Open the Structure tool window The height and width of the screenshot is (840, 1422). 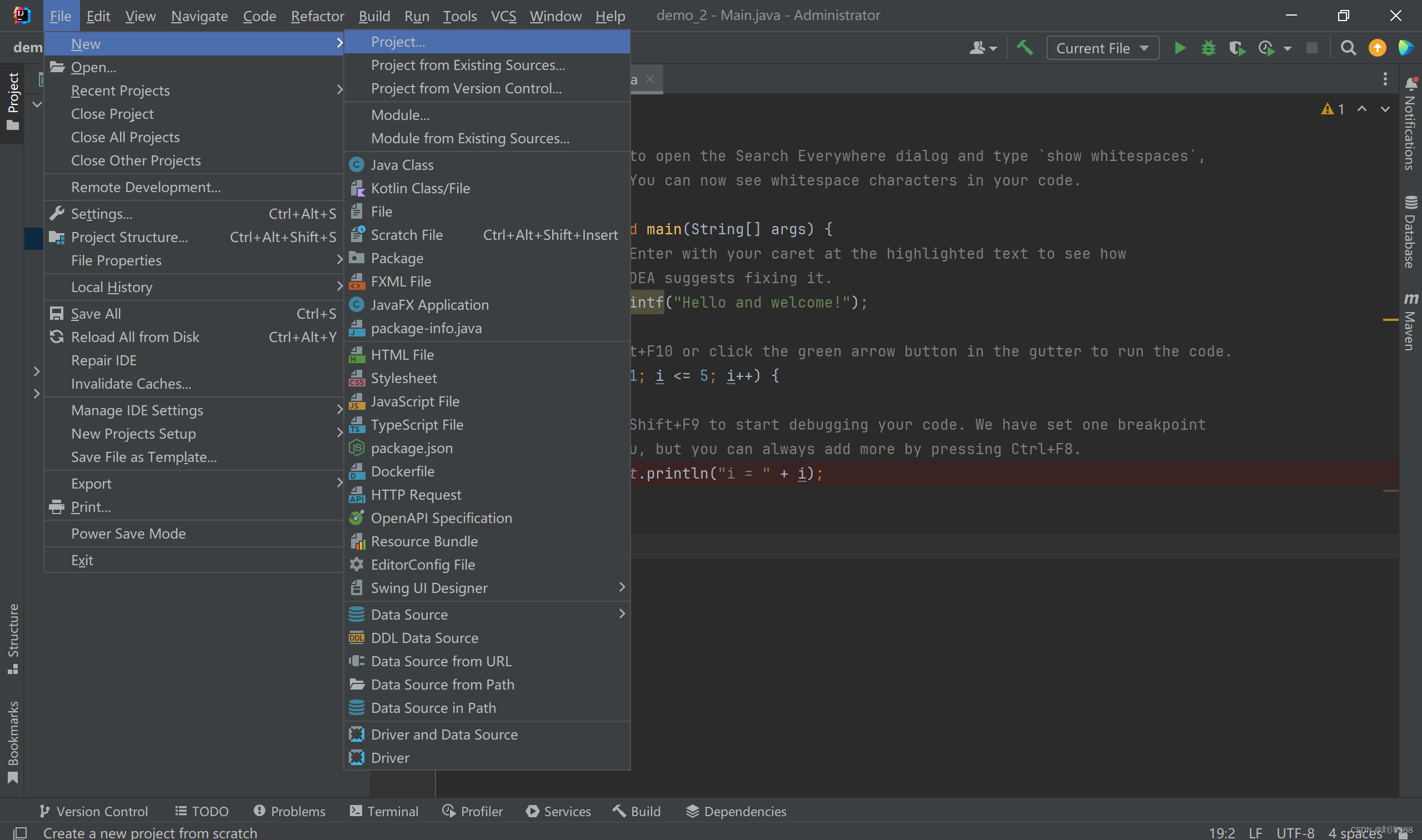(x=12, y=638)
